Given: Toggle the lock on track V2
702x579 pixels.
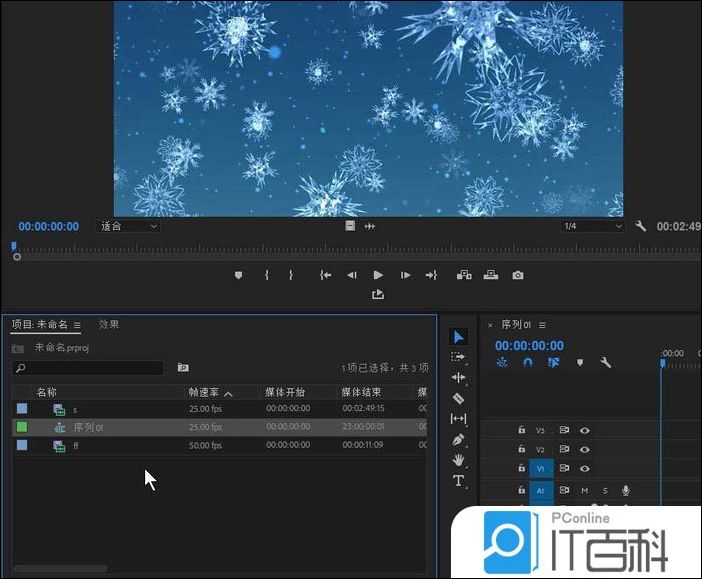Looking at the screenshot, I should coord(521,449).
